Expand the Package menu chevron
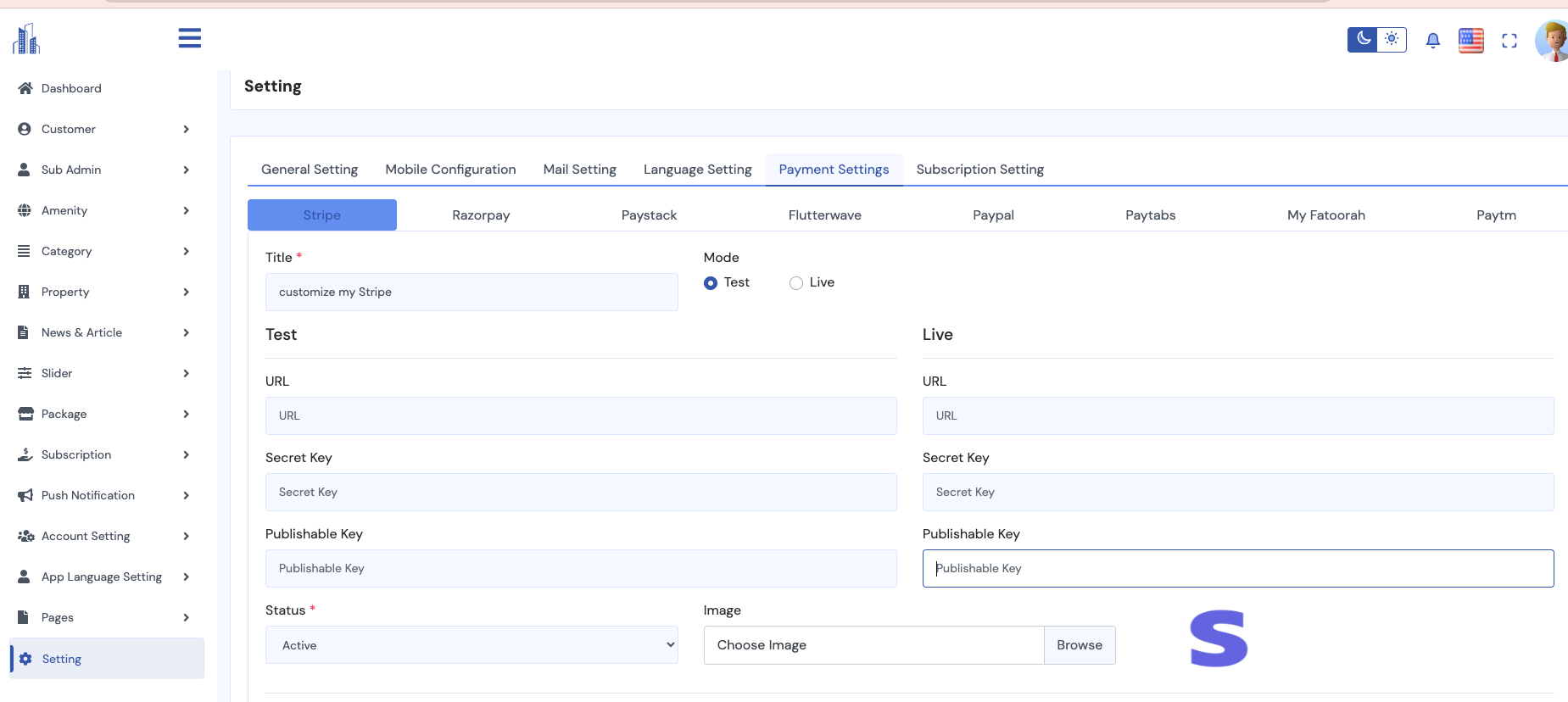 [x=187, y=414]
